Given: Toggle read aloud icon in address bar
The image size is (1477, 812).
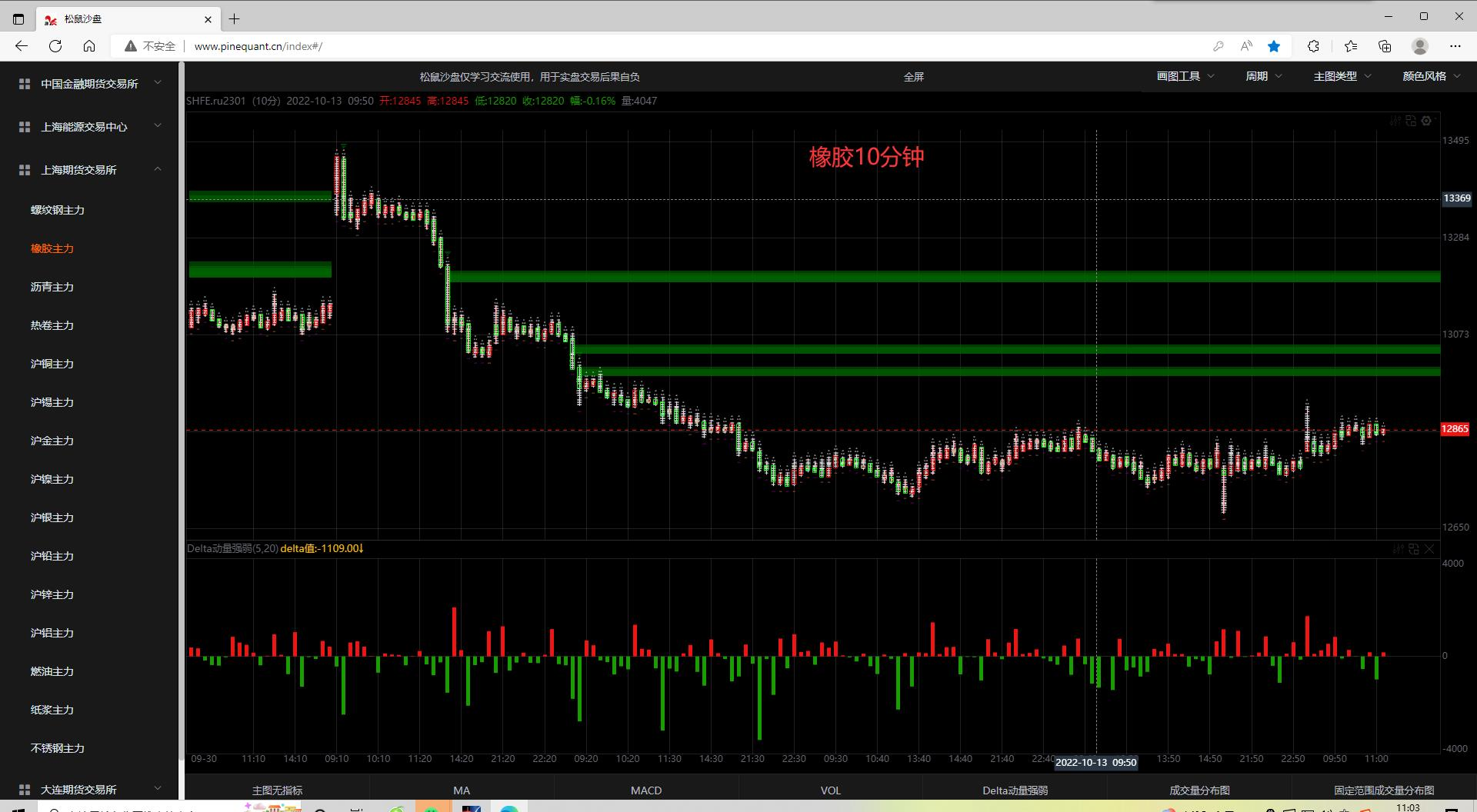Looking at the screenshot, I should 1246,46.
